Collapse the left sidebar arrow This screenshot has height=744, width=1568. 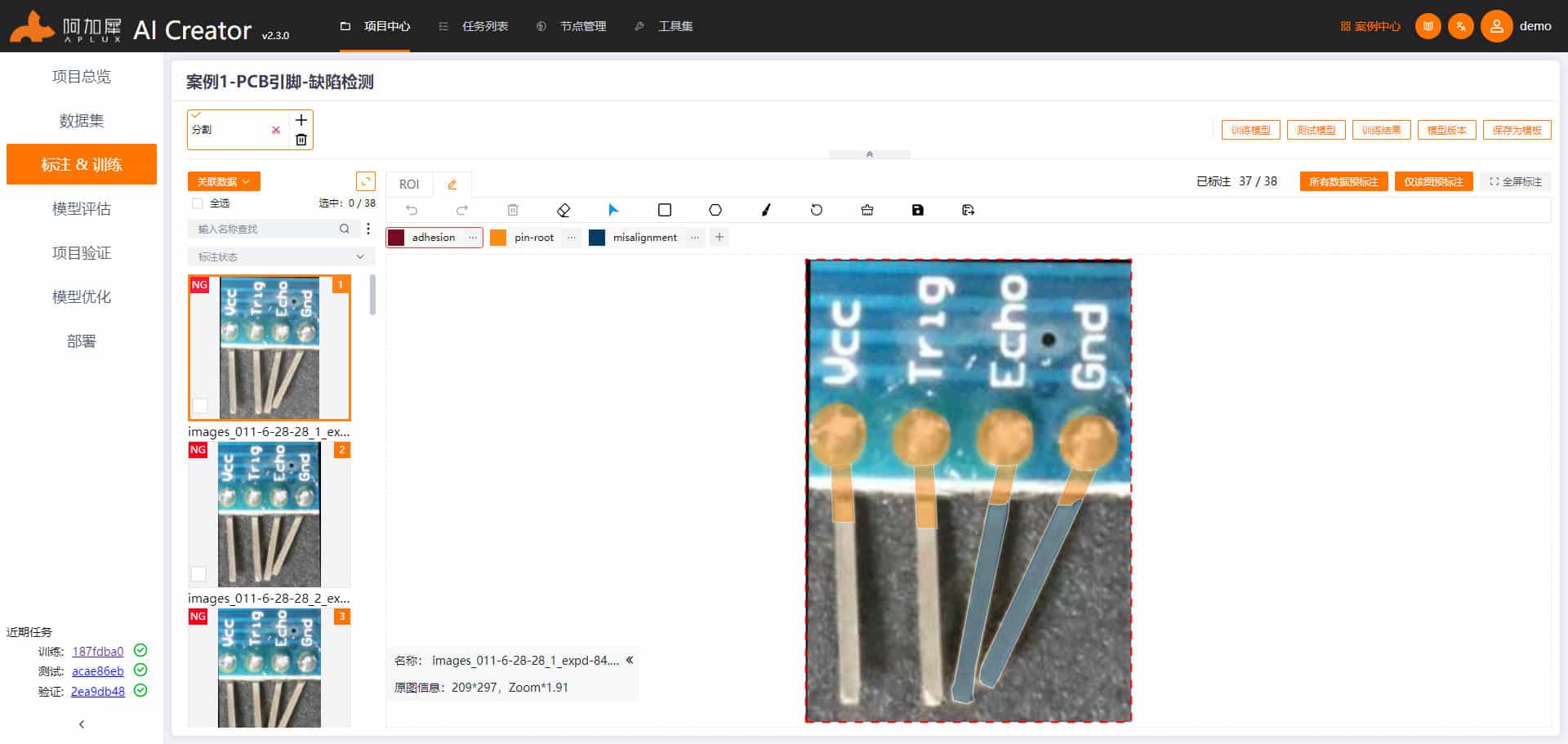coord(82,724)
